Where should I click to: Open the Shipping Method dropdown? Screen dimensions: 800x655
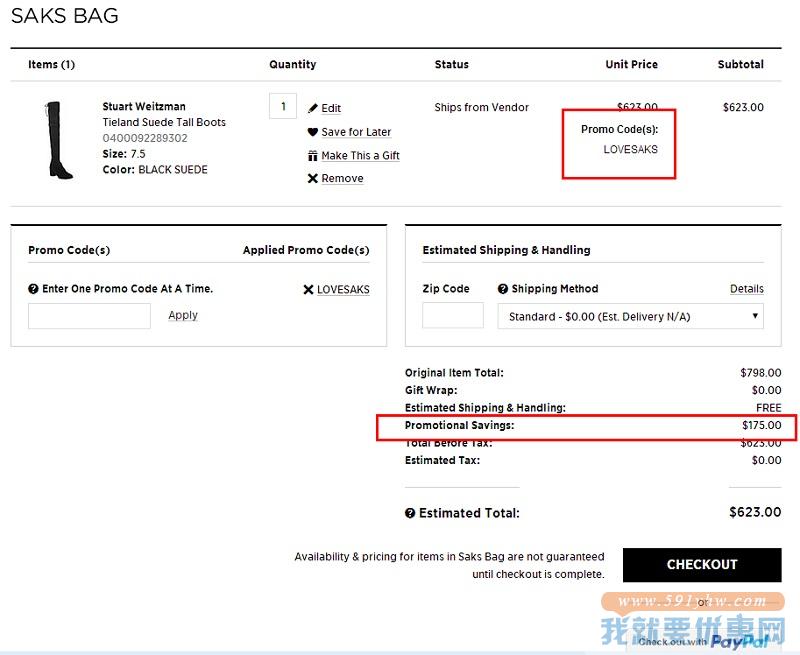point(631,316)
